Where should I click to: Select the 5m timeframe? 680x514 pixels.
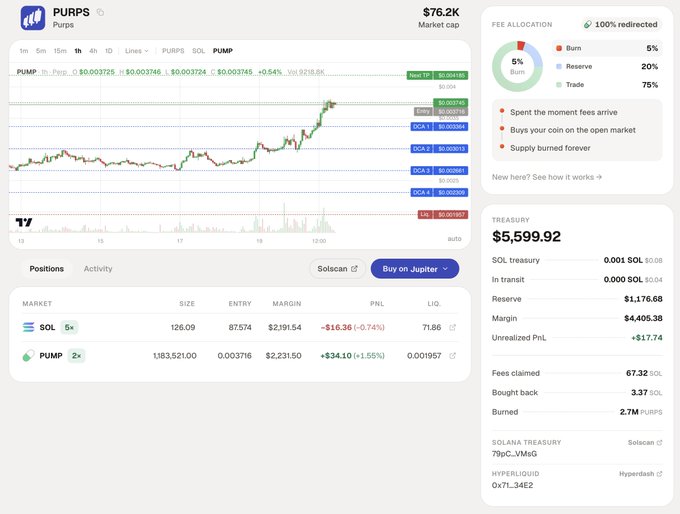click(41, 51)
